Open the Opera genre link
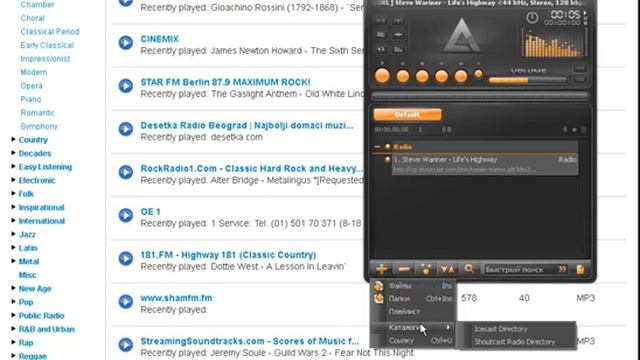 pyautogui.click(x=31, y=86)
